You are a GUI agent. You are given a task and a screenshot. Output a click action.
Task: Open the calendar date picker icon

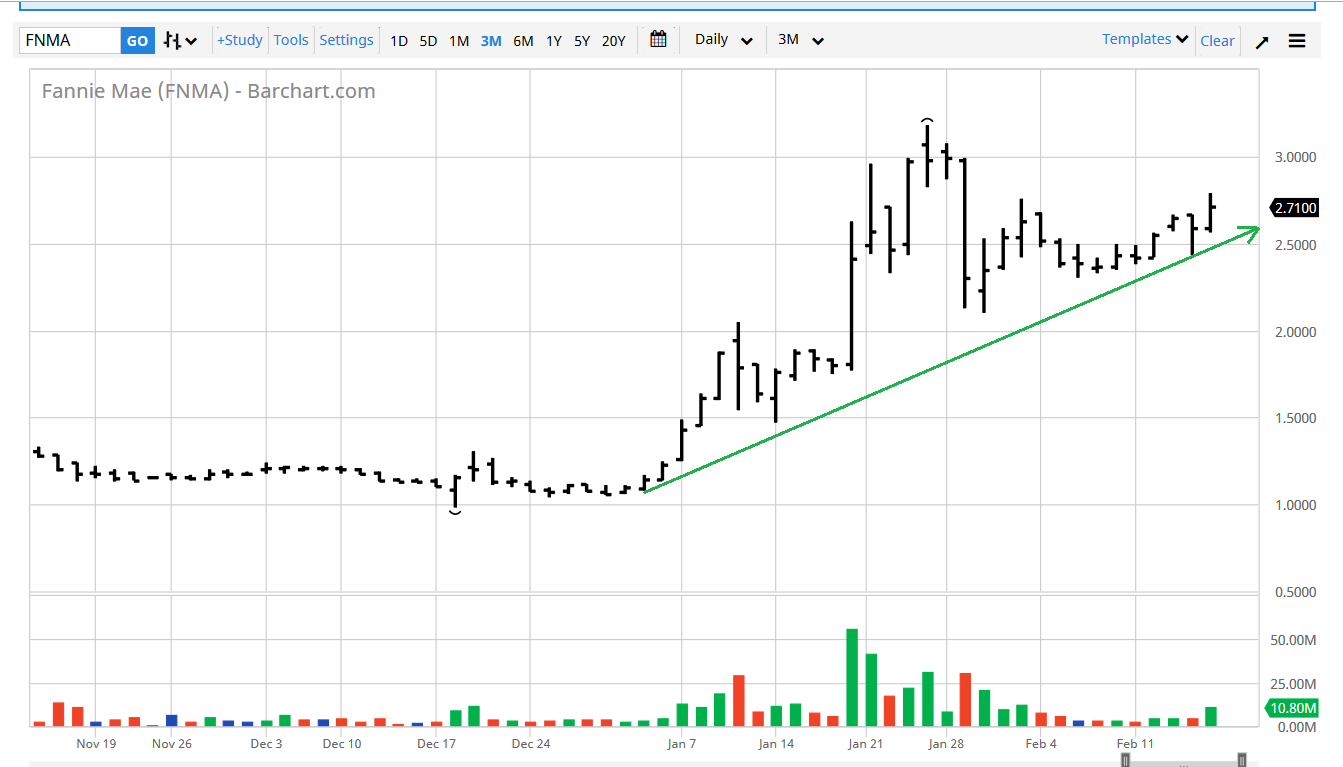point(658,40)
